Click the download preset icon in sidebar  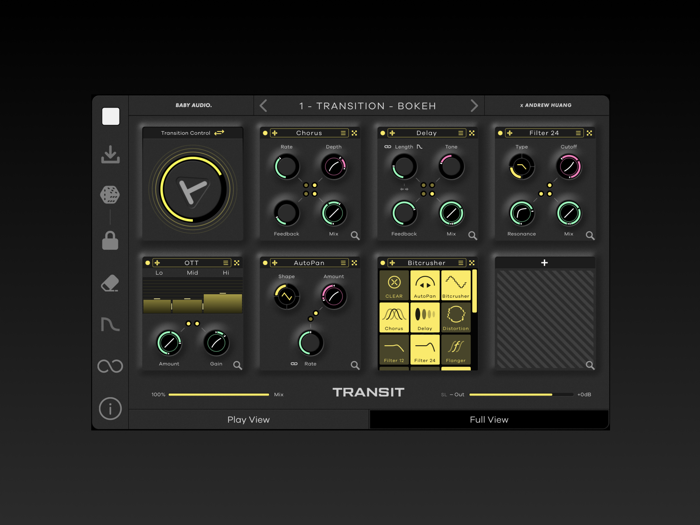(110, 154)
